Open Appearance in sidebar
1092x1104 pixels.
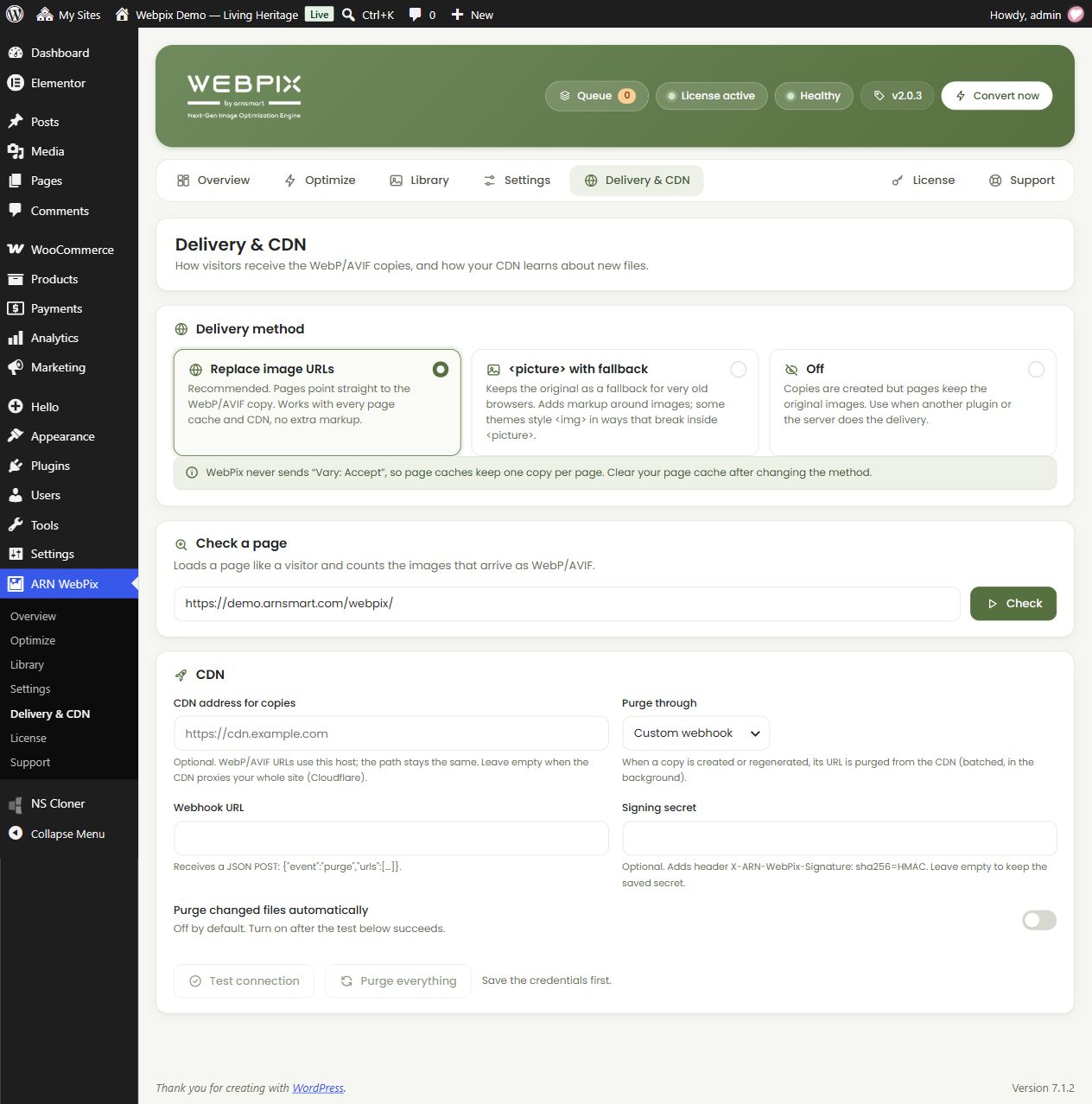tap(69, 436)
